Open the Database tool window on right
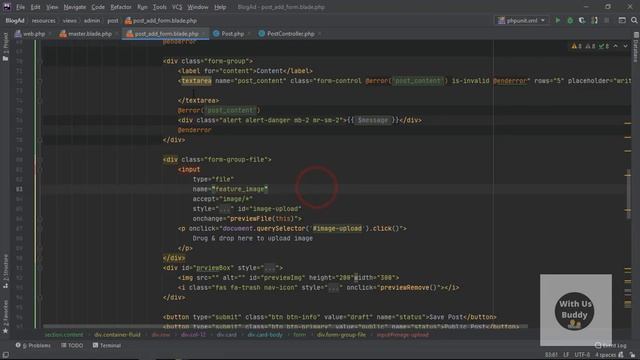640x360 pixels. (636, 47)
